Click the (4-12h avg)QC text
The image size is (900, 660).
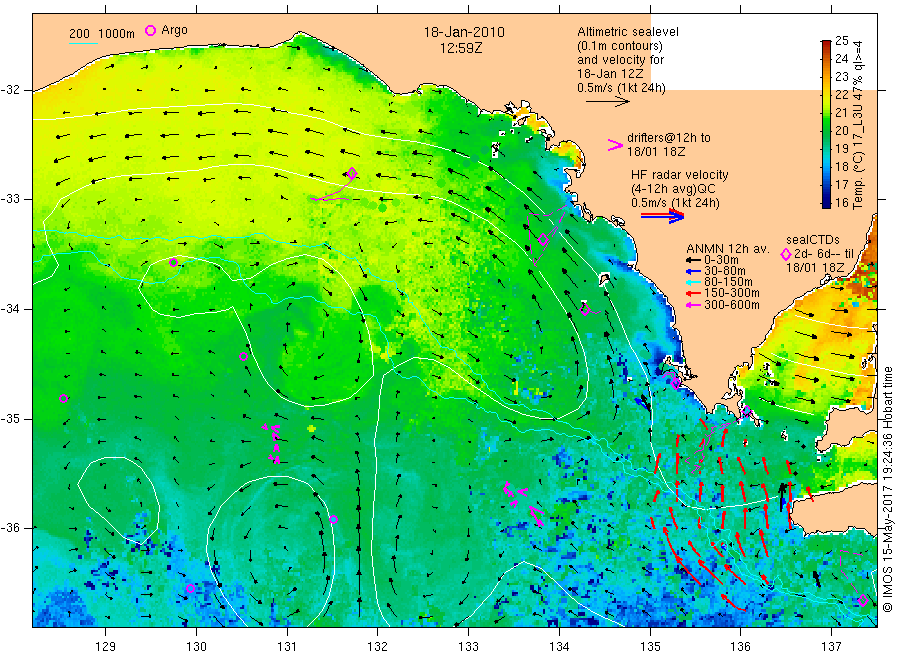pos(673,189)
